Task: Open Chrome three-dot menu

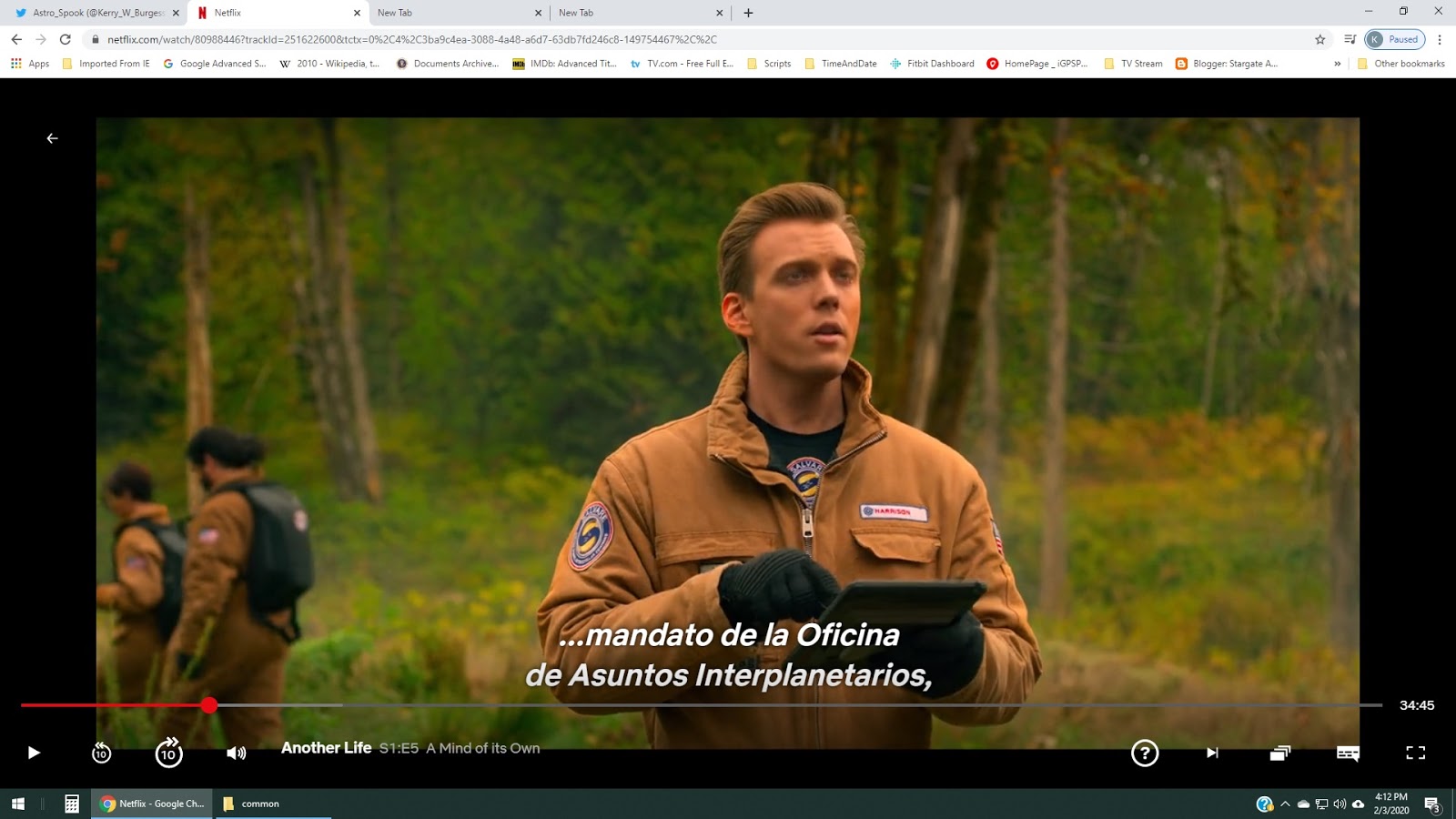Action: 1440,39
